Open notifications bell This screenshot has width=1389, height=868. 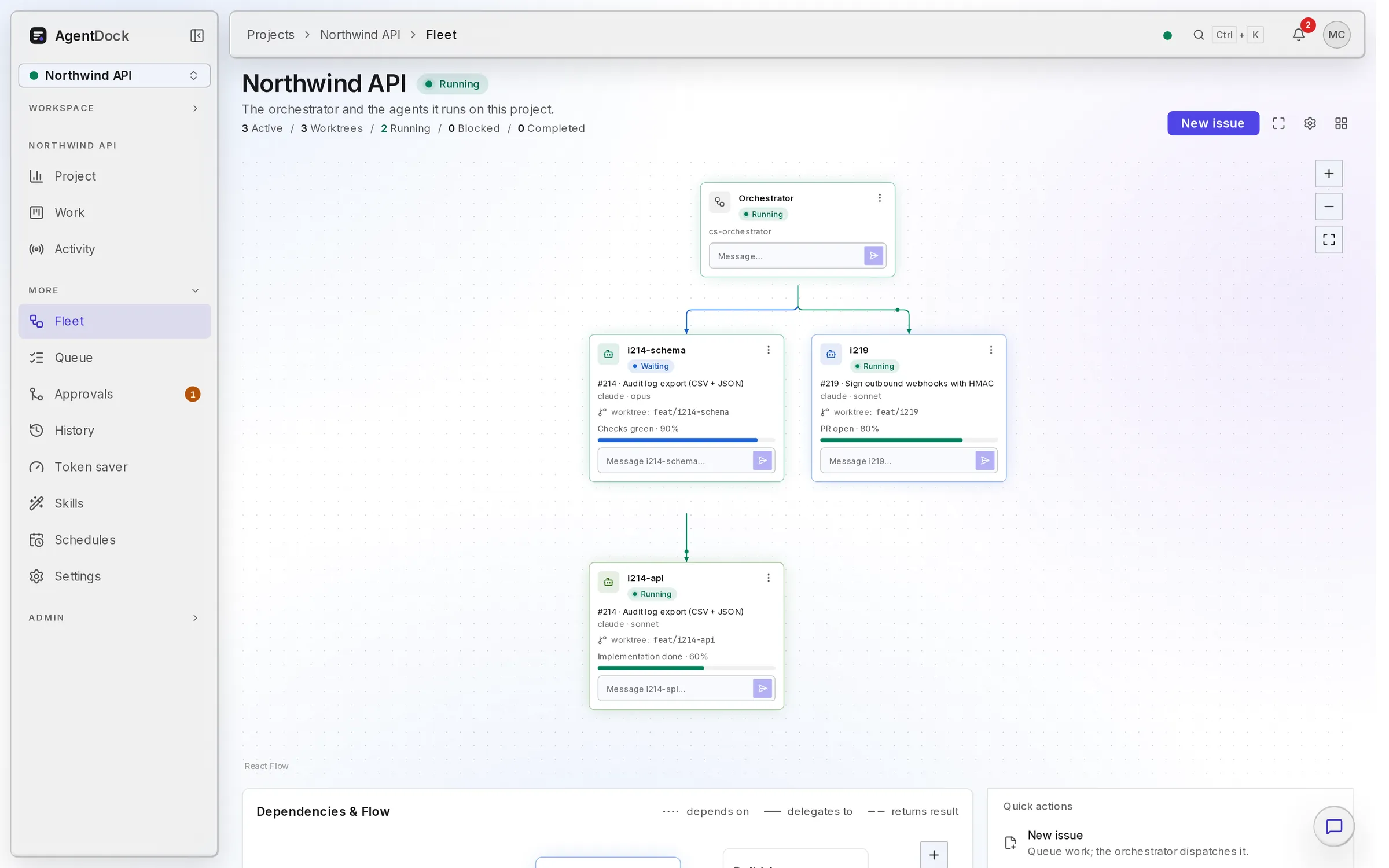click(1298, 35)
